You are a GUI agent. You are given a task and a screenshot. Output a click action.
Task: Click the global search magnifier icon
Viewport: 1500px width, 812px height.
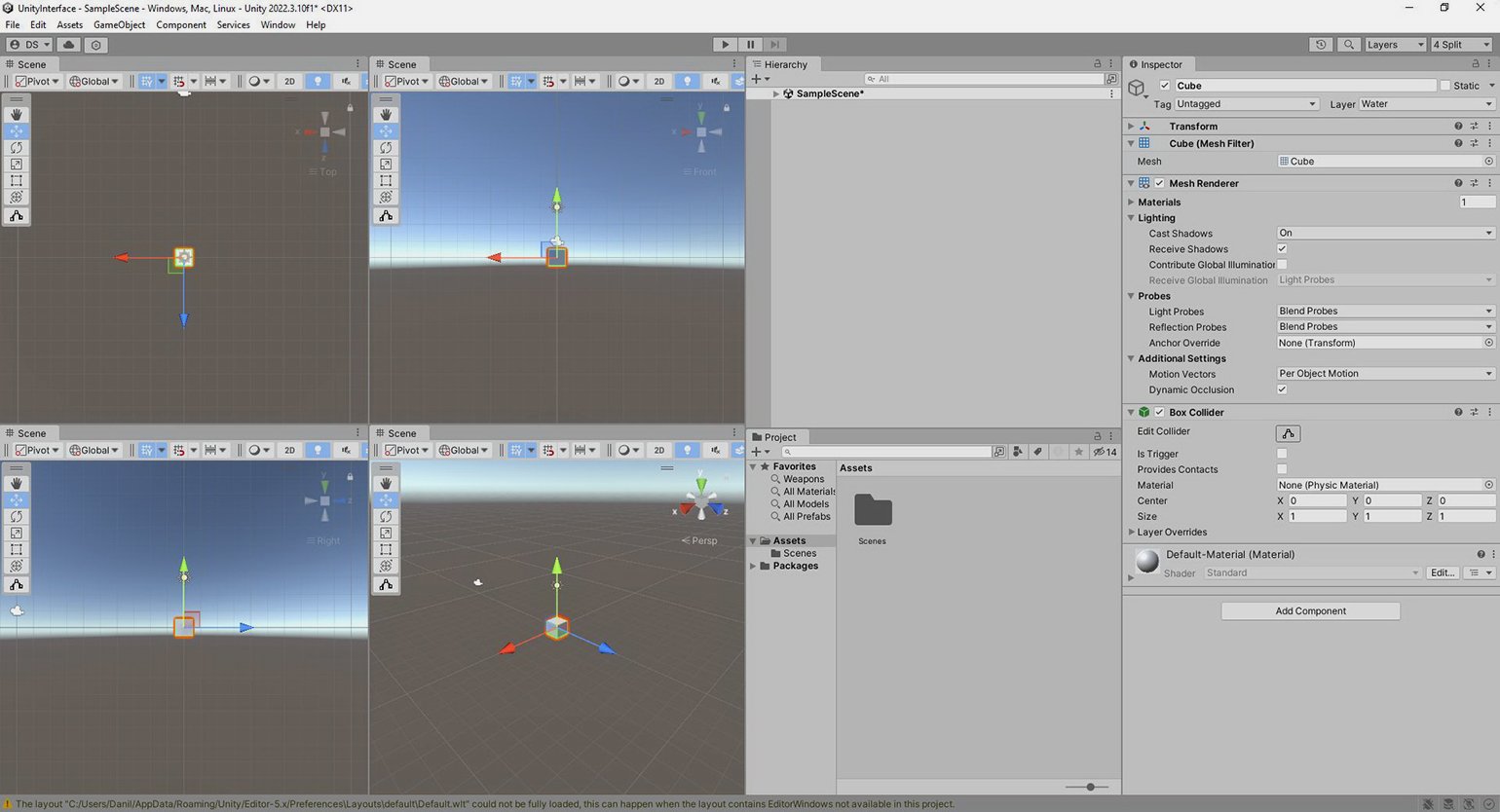pyautogui.click(x=1348, y=45)
